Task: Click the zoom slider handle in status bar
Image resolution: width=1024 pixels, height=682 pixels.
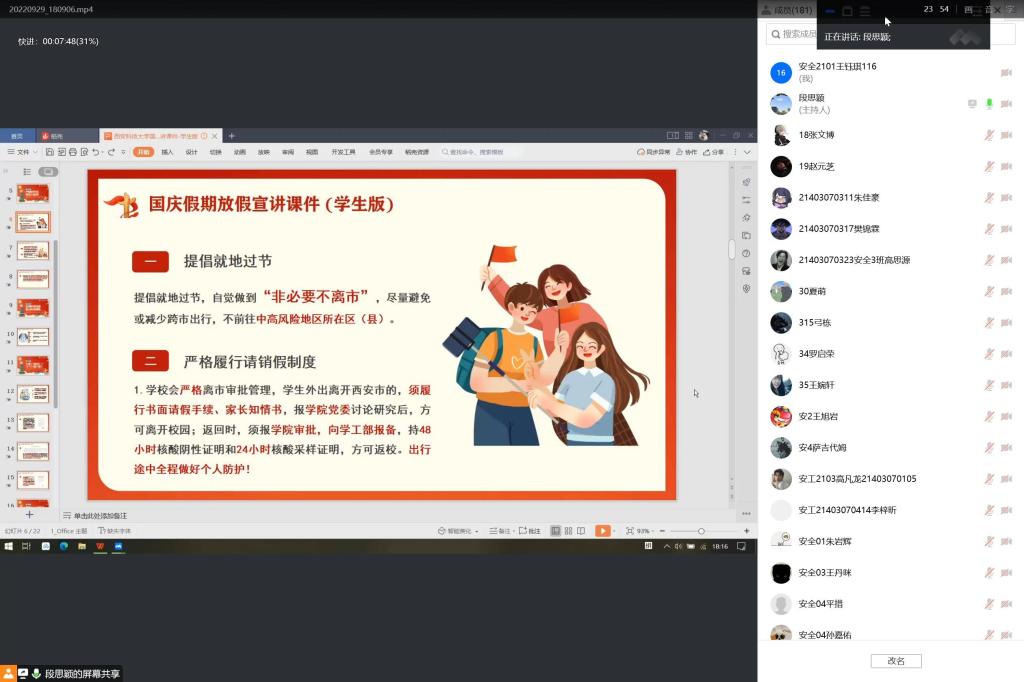Action: coord(701,531)
